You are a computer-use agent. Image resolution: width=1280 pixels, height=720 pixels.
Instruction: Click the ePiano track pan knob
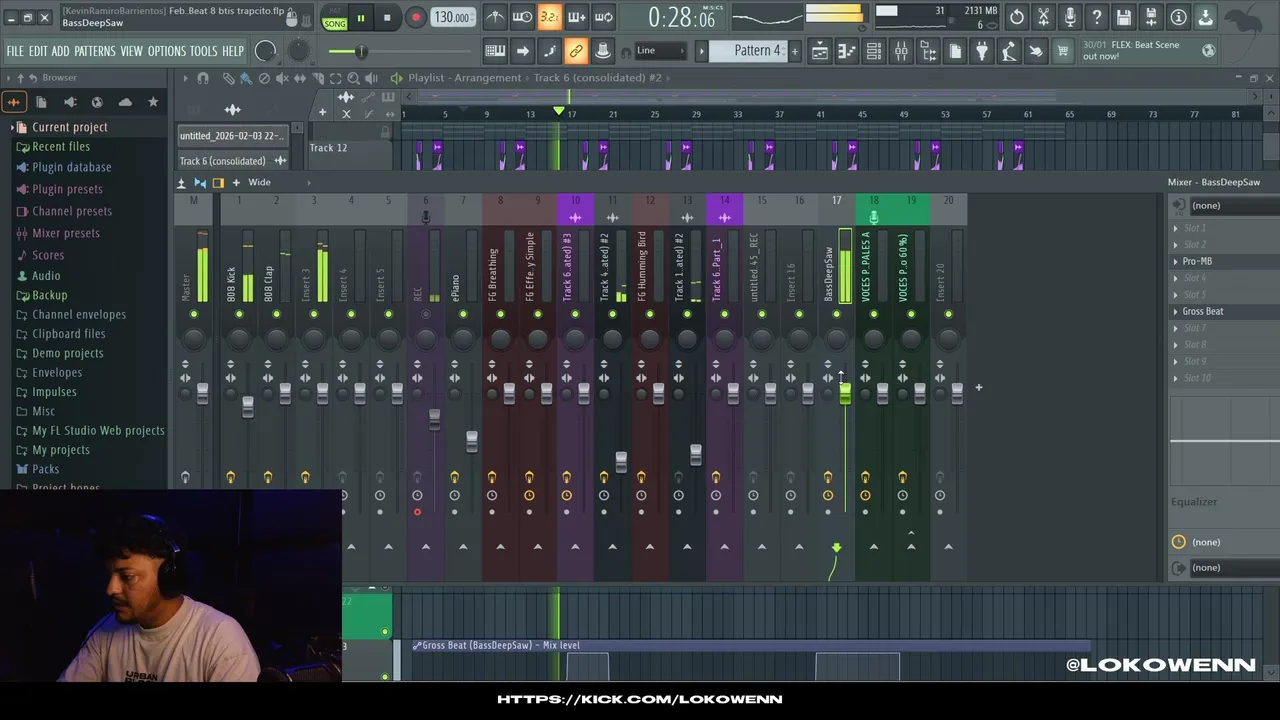tap(463, 339)
